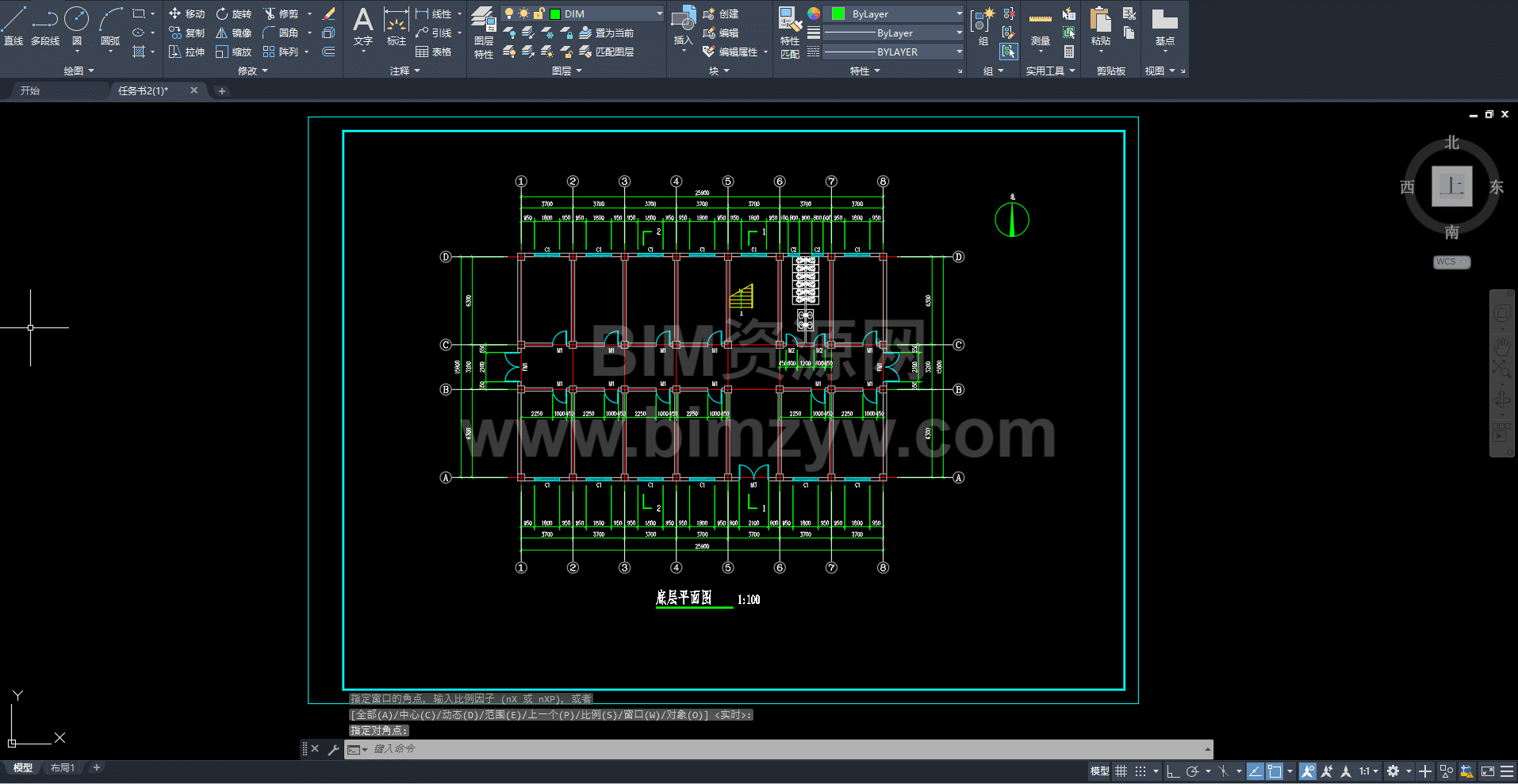Click the 阵列 (Array) tool
The height and width of the screenshot is (784, 1518).
281,52
